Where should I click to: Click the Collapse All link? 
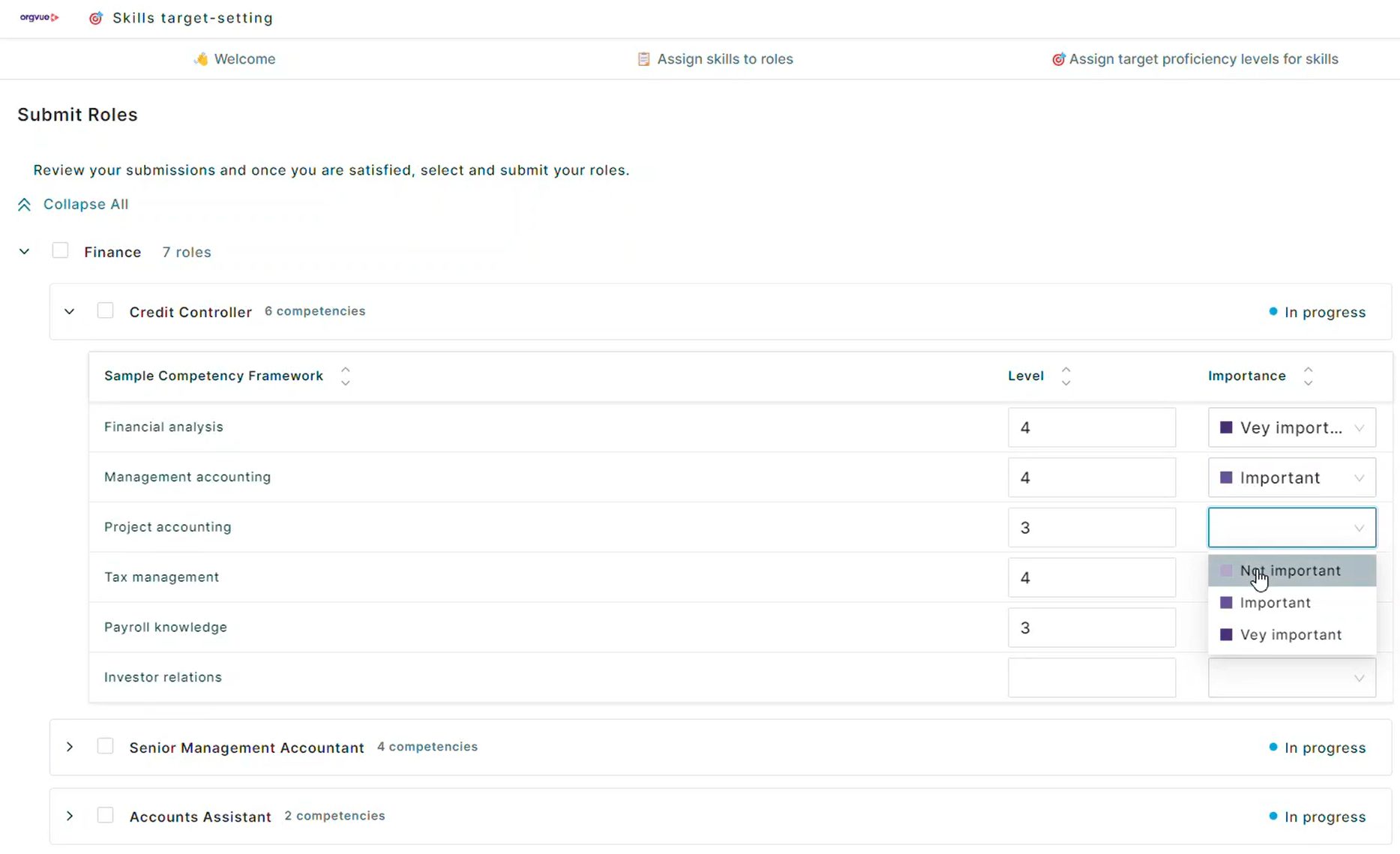click(x=85, y=204)
